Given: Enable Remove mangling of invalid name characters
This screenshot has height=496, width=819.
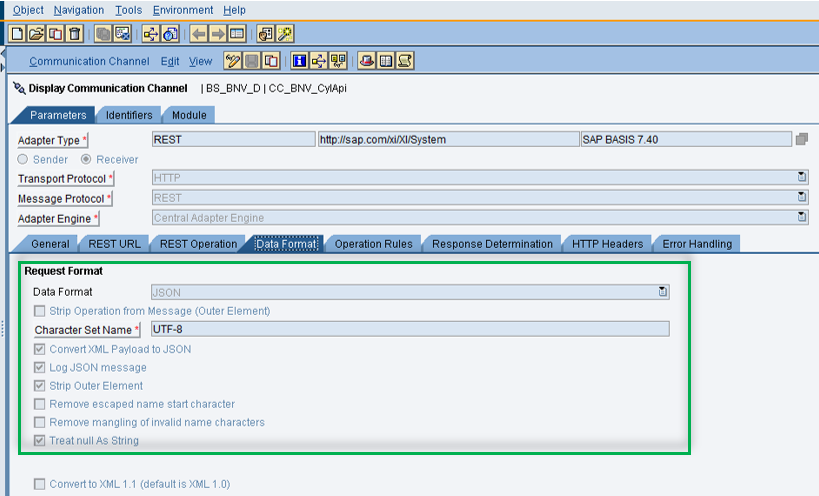Looking at the screenshot, I should pos(39,422).
